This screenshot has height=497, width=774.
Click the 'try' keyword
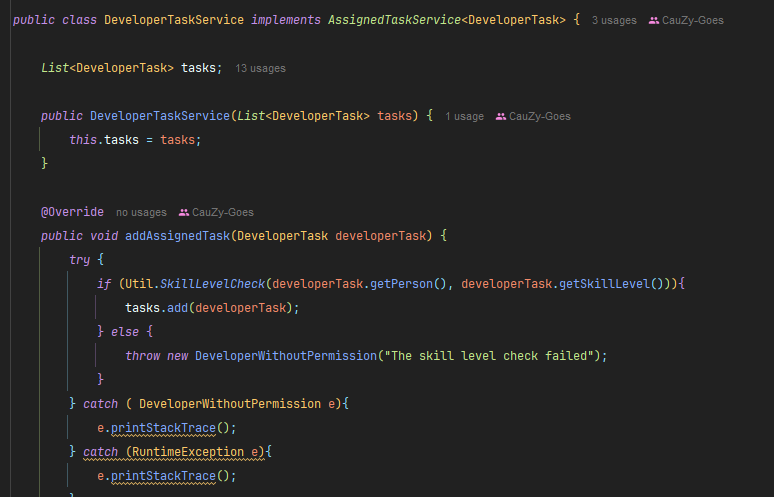(79, 260)
